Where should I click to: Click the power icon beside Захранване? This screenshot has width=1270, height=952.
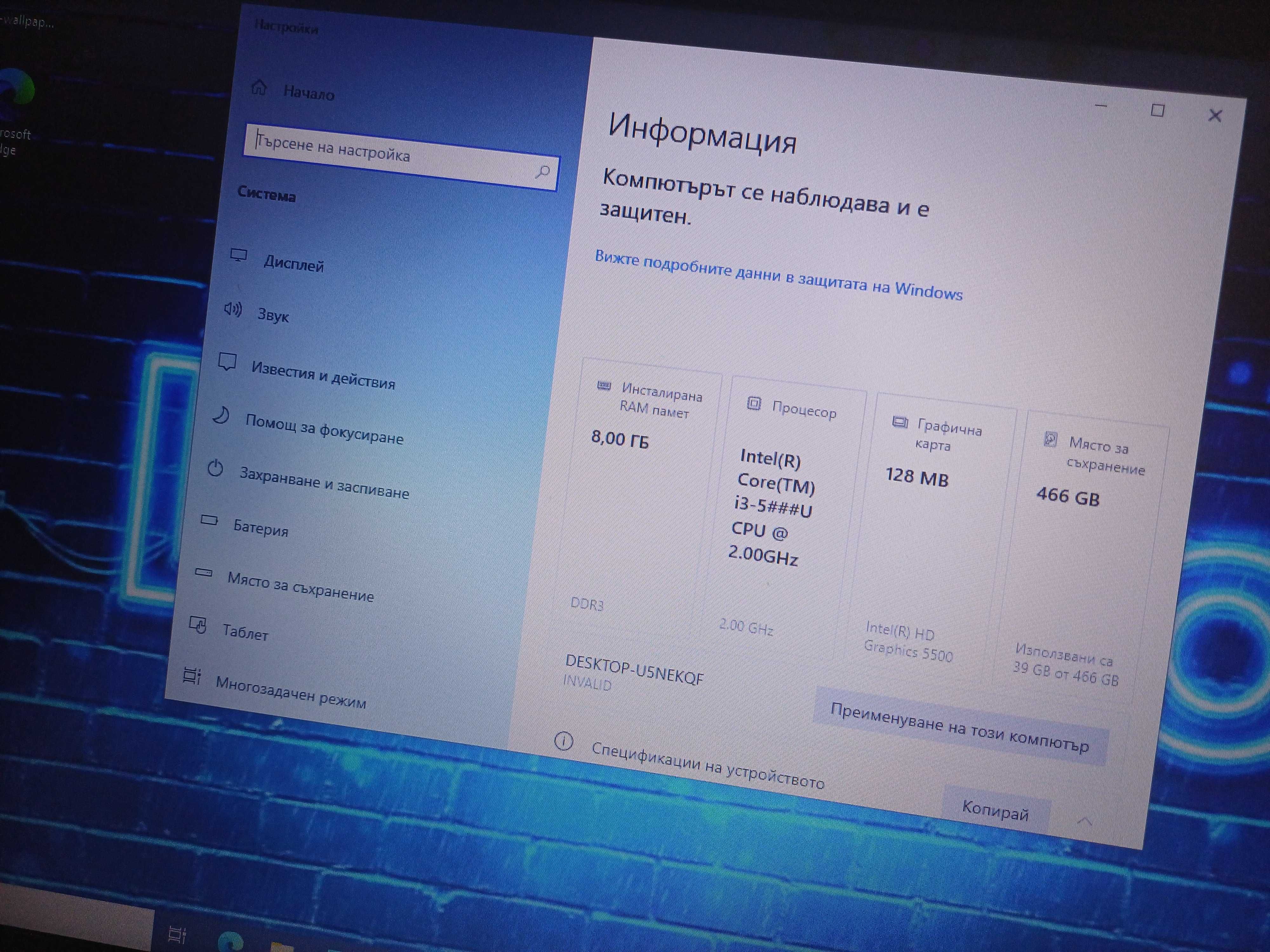pos(215,468)
